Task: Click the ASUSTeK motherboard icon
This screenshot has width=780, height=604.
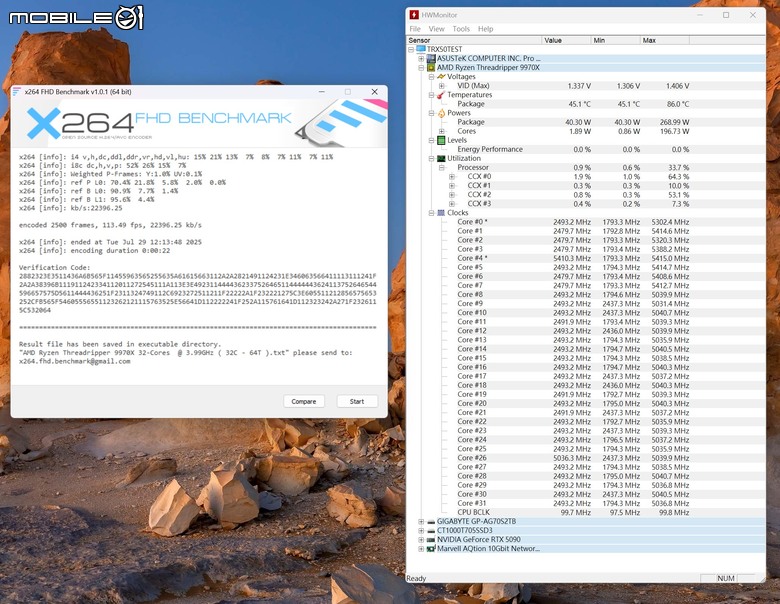Action: (431, 58)
